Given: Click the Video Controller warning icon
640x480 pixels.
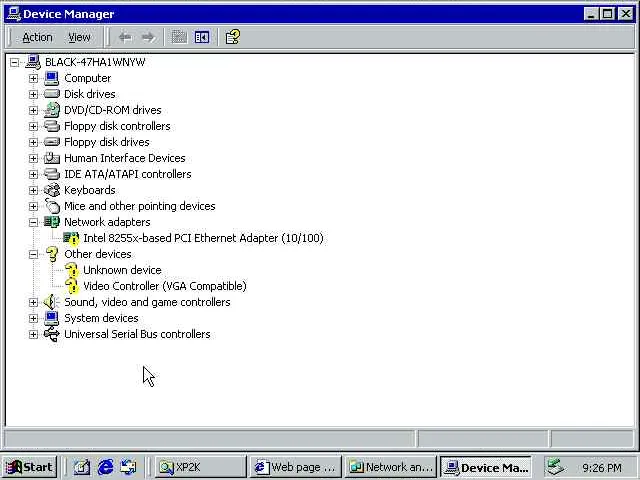Looking at the screenshot, I should click(x=71, y=286).
